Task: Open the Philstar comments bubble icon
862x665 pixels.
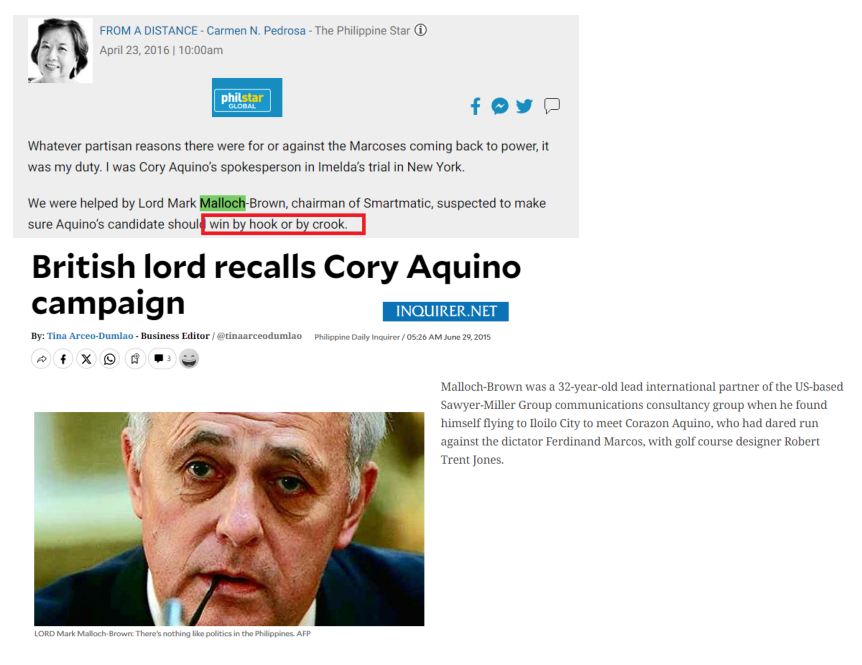Action: (552, 106)
